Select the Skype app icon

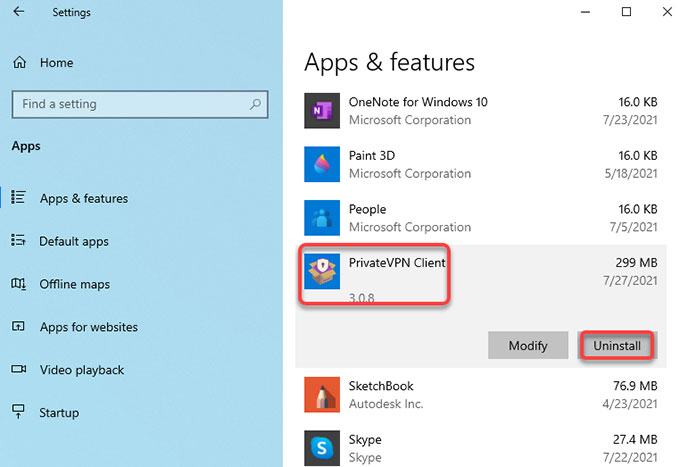[322, 448]
